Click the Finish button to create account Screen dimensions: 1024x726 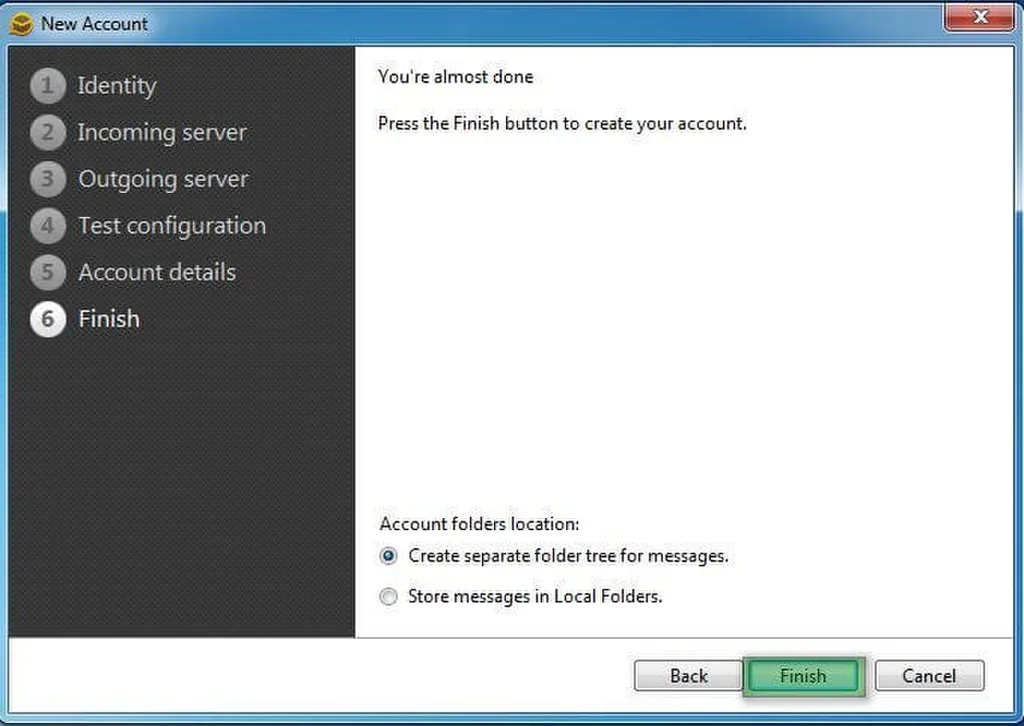point(803,676)
